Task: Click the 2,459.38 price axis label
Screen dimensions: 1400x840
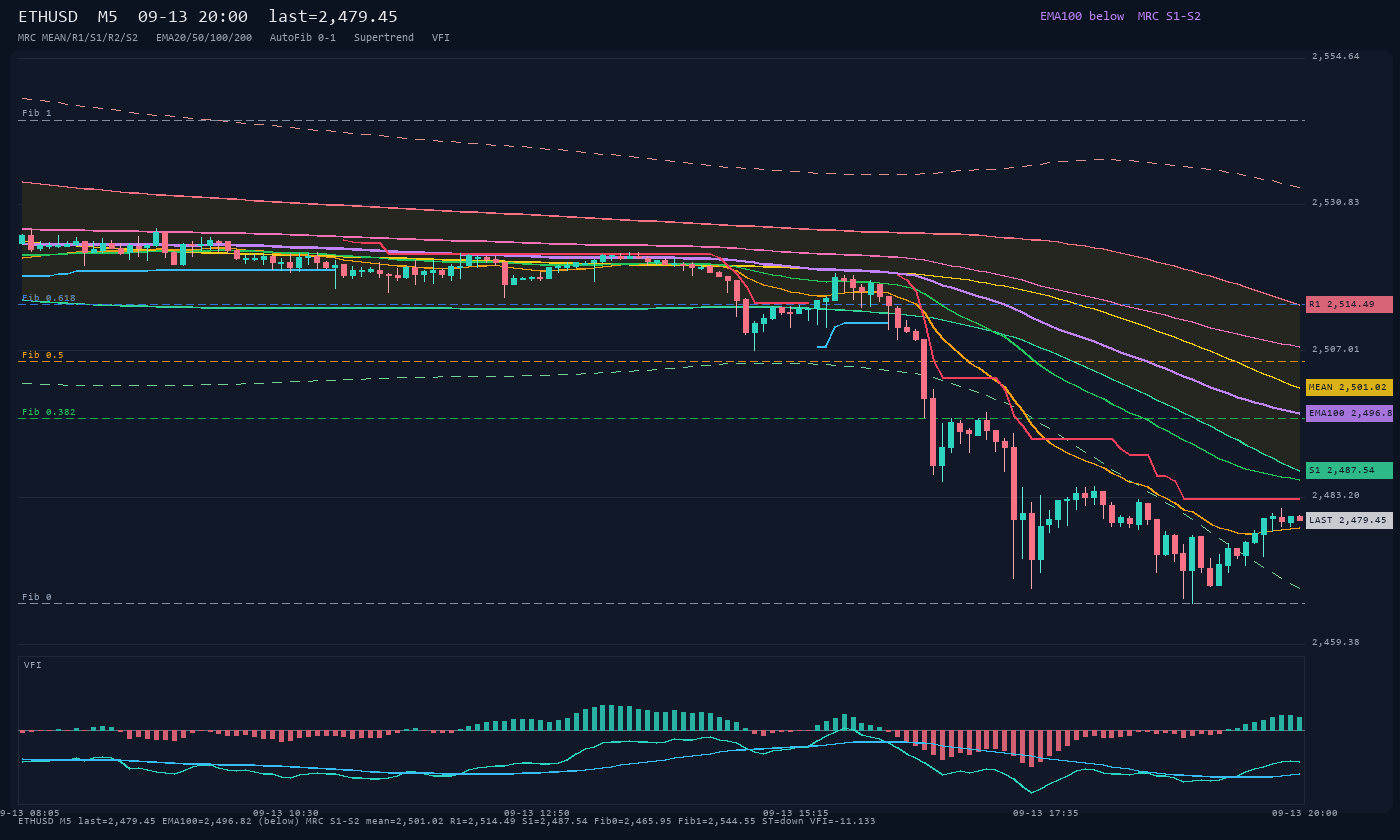Action: (1336, 642)
